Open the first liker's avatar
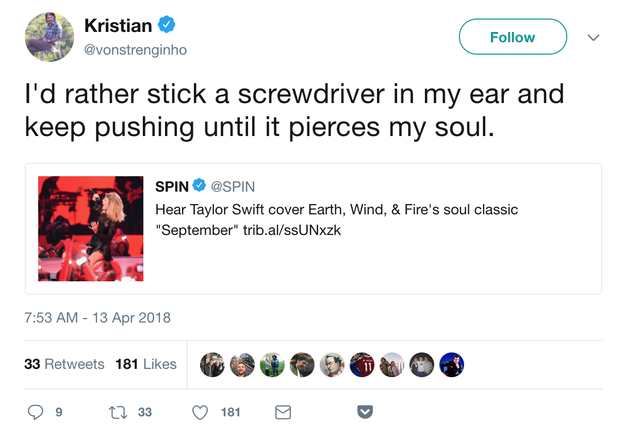The image size is (625, 439). point(212,365)
